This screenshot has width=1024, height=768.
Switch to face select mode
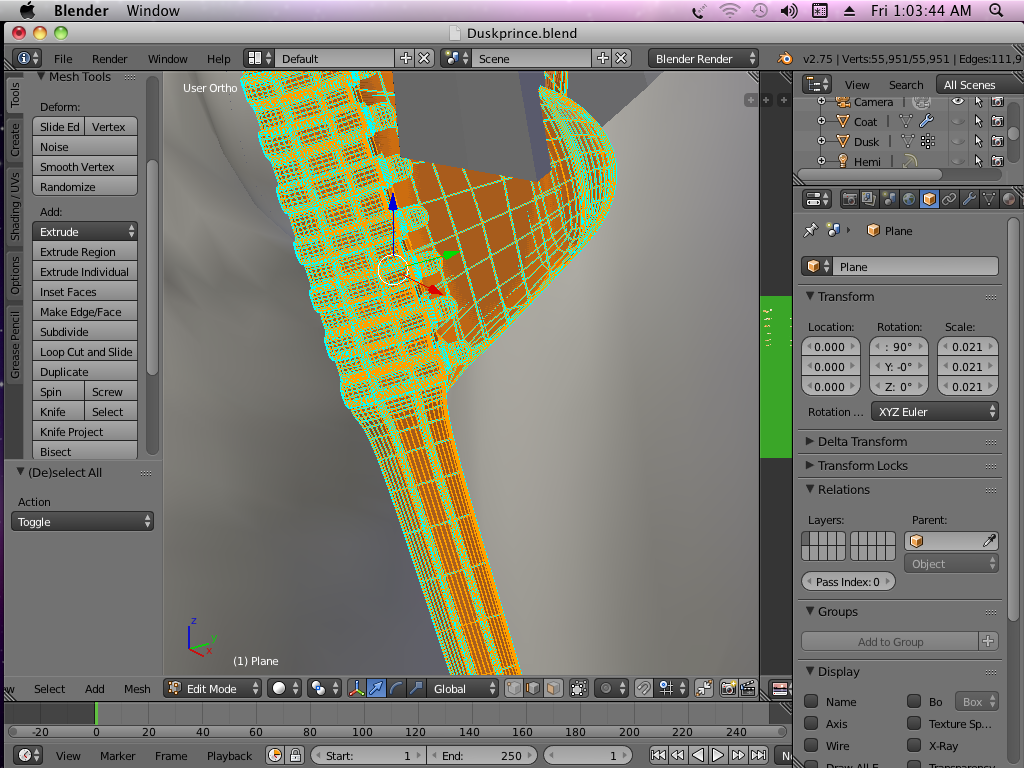click(553, 688)
